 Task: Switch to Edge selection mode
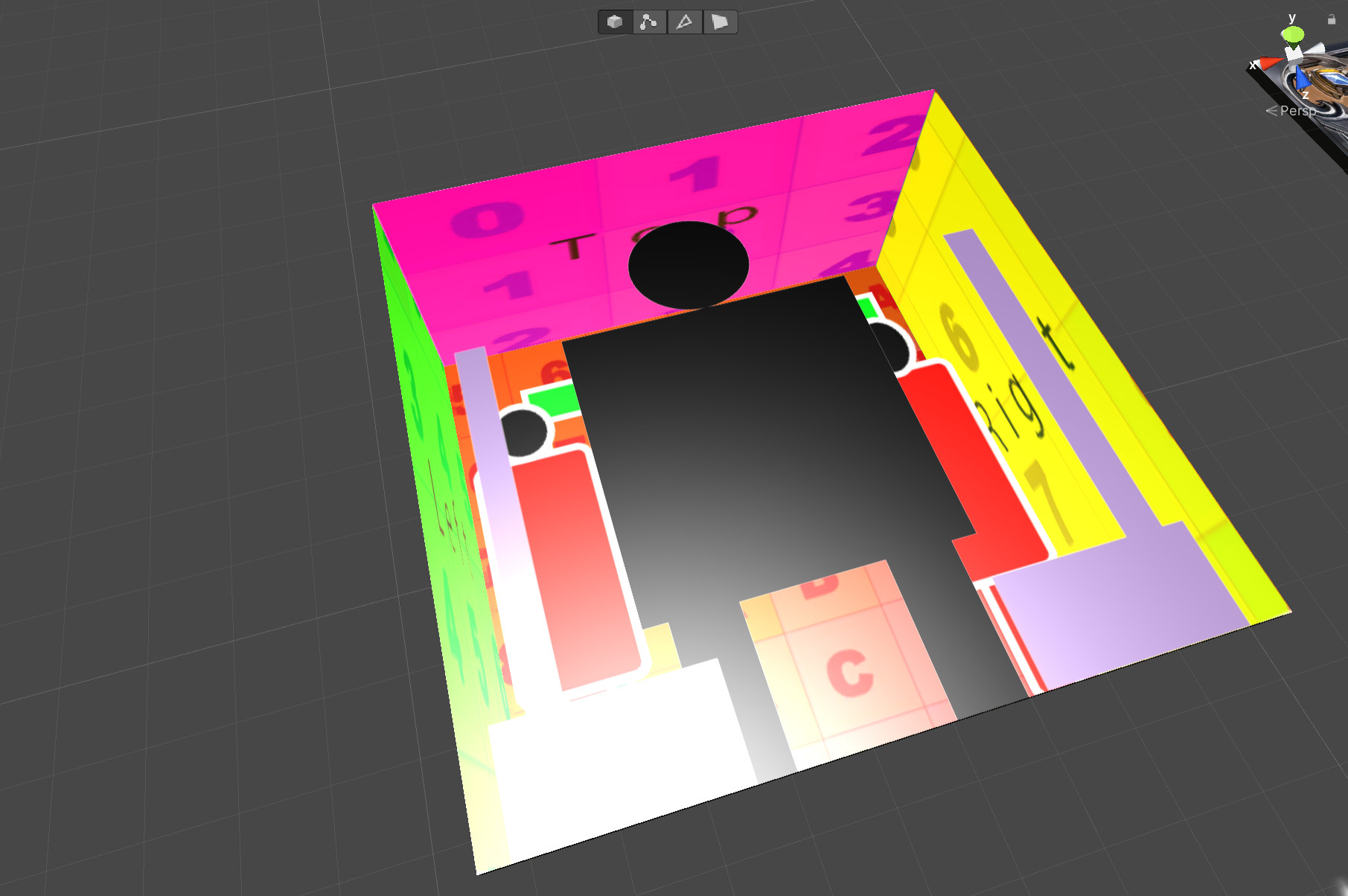tap(684, 22)
